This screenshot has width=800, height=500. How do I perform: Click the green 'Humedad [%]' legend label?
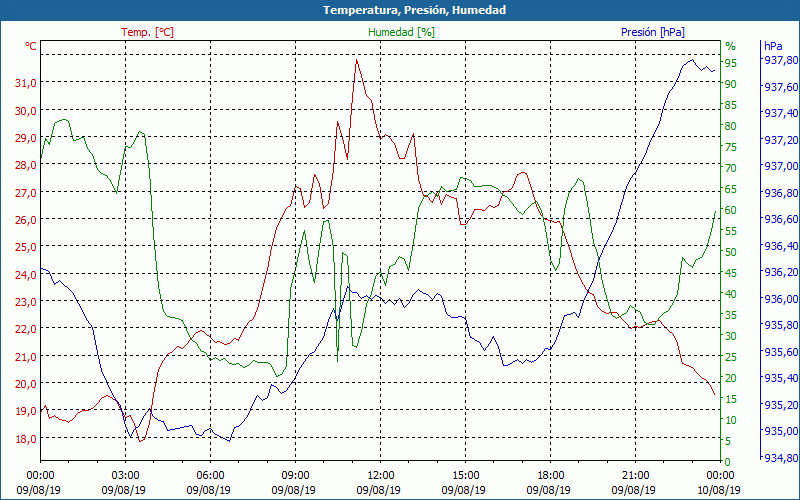pyautogui.click(x=401, y=32)
